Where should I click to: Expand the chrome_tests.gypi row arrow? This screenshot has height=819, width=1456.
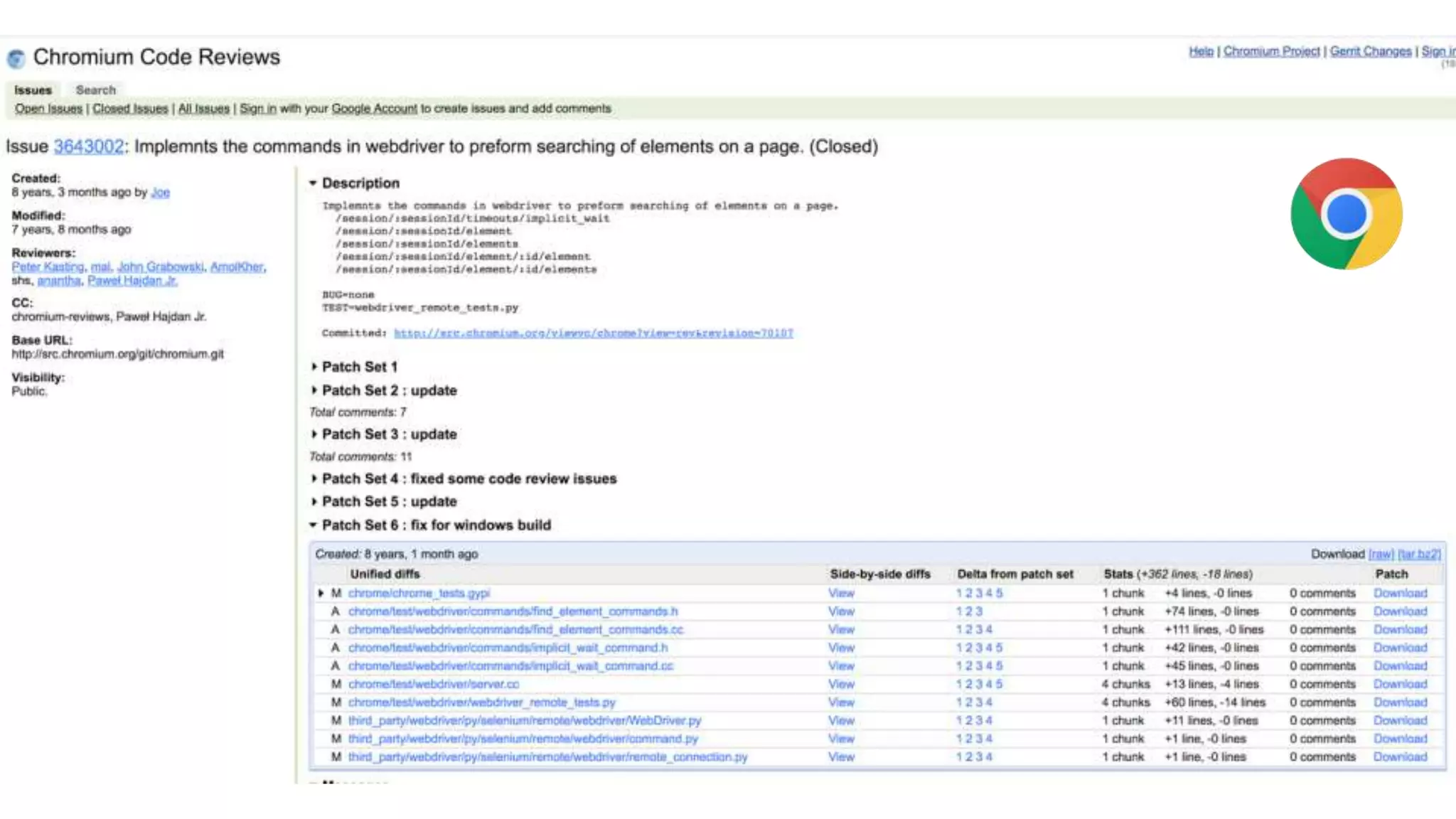[321, 593]
